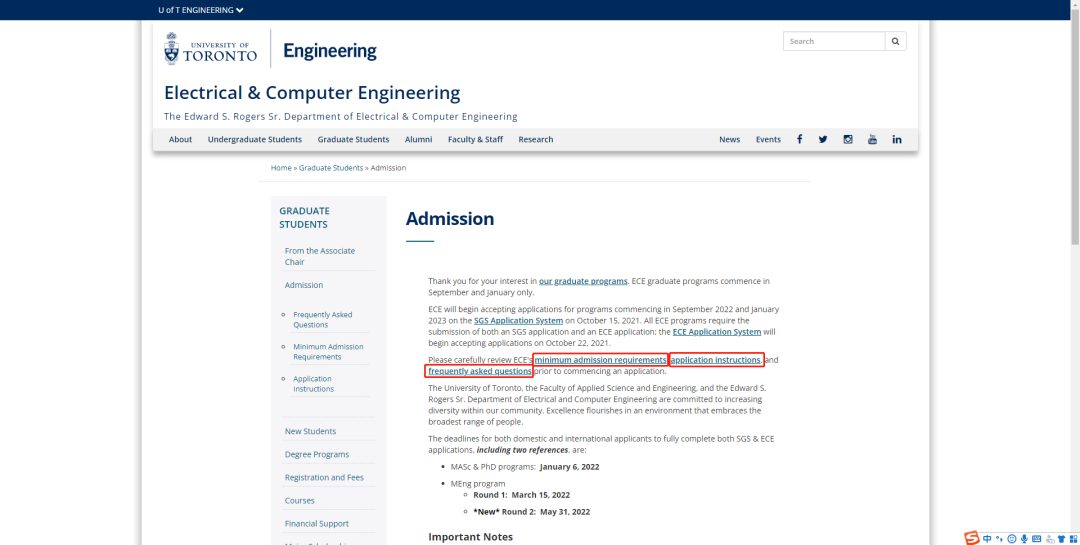Open the YouTube social icon
The width and height of the screenshot is (1080, 545).
click(872, 139)
